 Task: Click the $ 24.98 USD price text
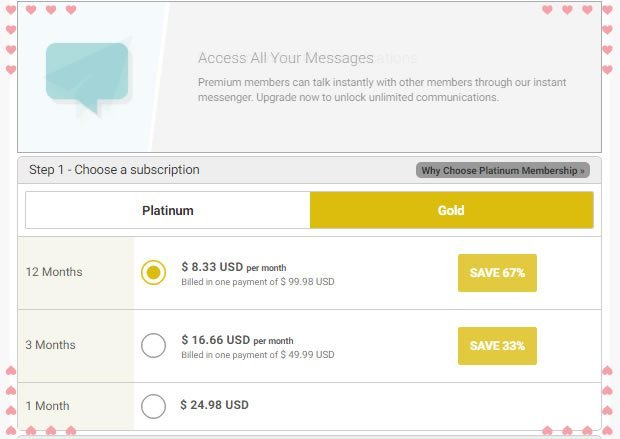click(214, 405)
